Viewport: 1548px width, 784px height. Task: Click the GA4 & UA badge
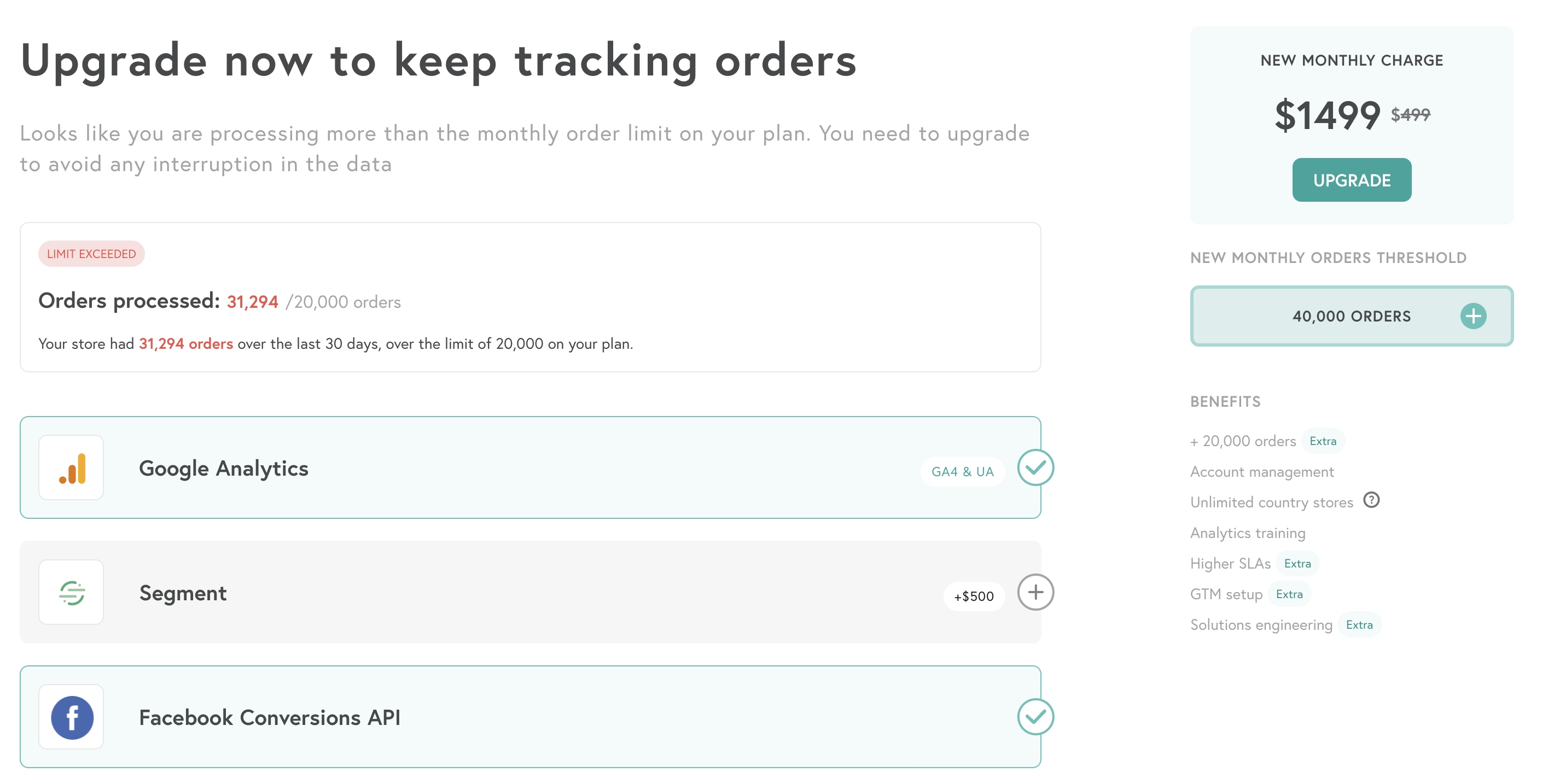[963, 472]
